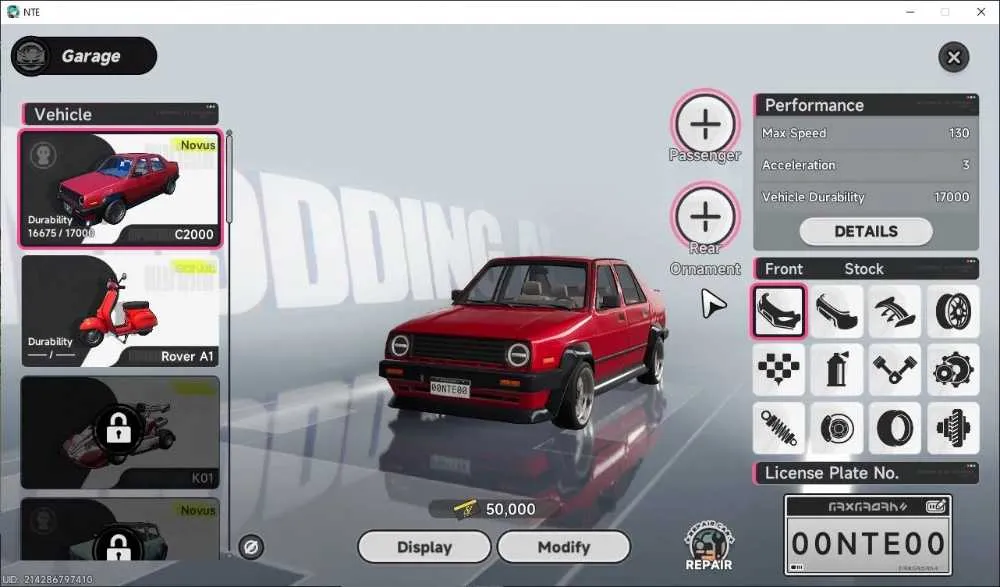The height and width of the screenshot is (587, 1000).
Task: Open the suspension spring upgrade category
Action: tap(778, 427)
